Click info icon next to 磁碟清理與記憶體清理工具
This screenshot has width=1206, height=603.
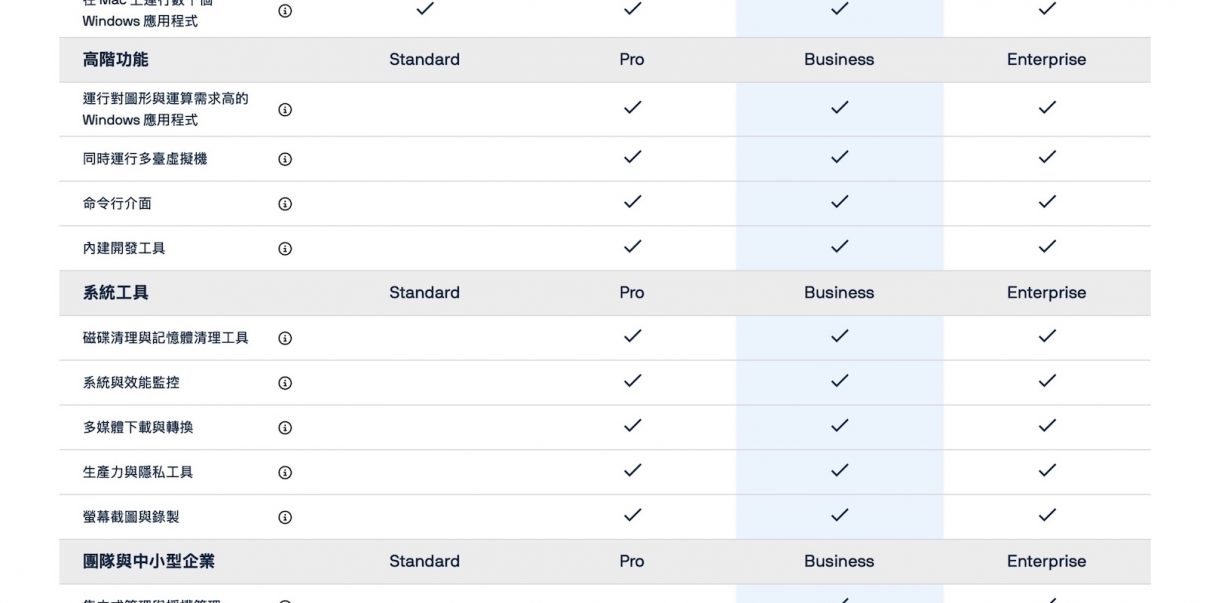(x=285, y=339)
